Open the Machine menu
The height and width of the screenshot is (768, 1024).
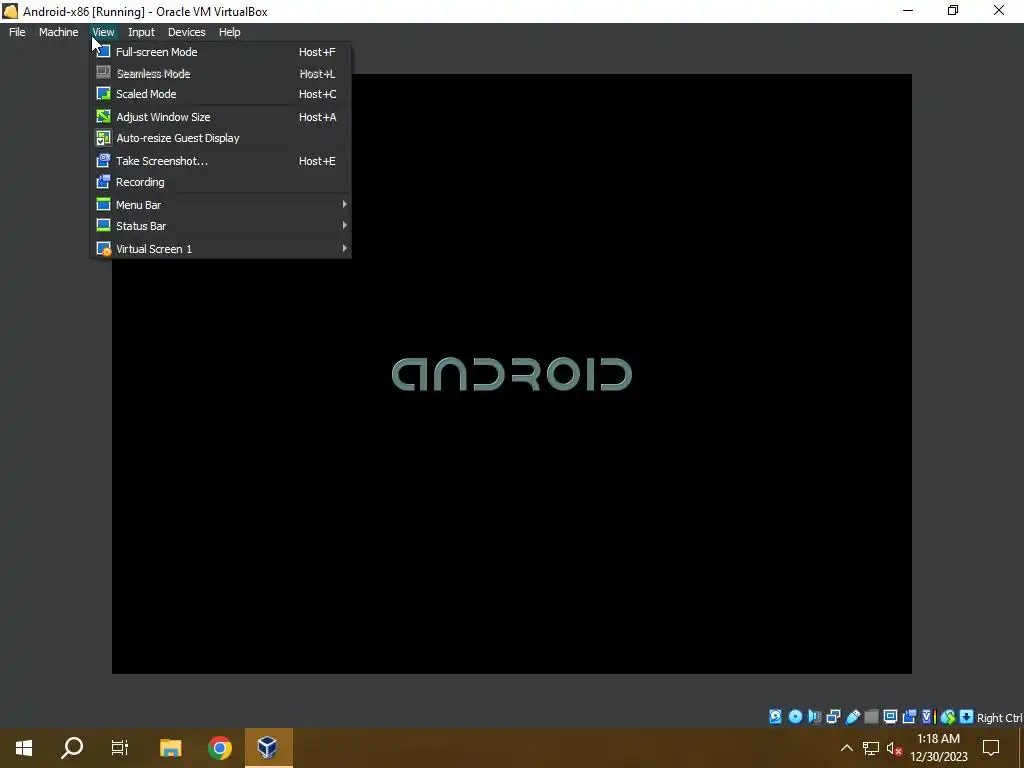coord(58,32)
